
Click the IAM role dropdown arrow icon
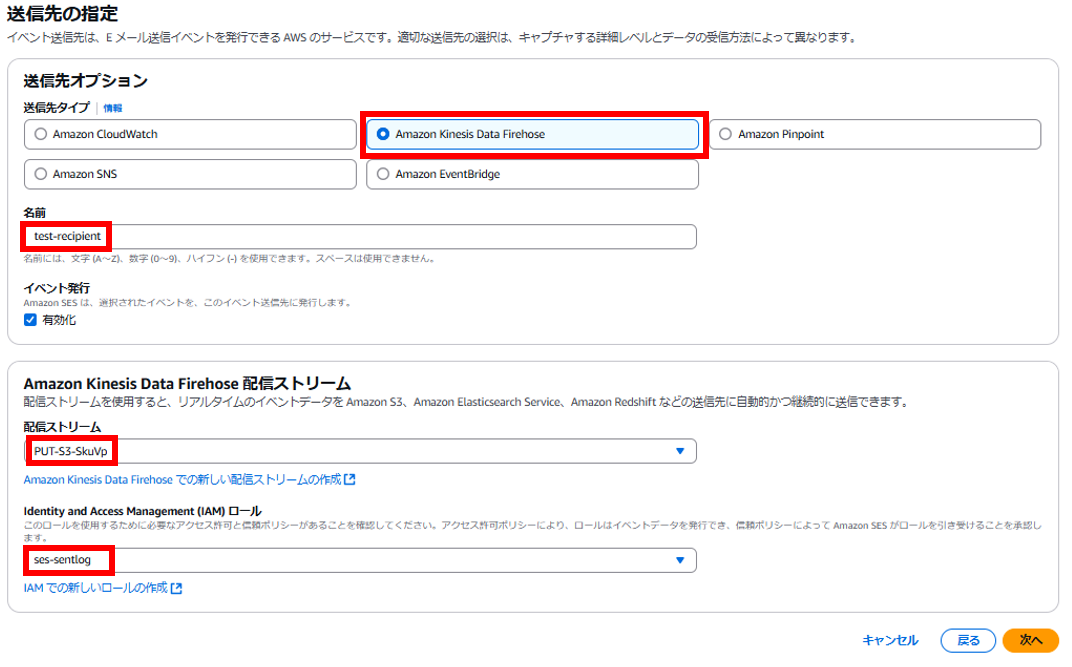[x=680, y=560]
